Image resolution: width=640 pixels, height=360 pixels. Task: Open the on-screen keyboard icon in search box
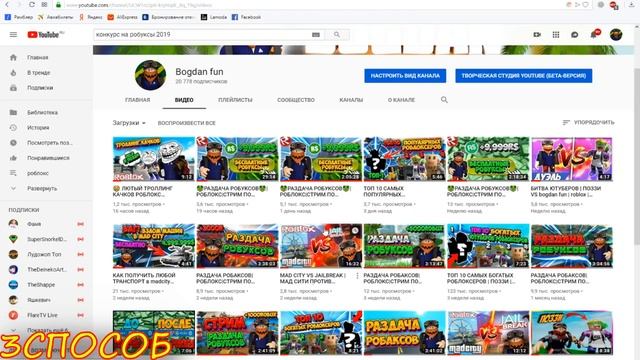[316, 35]
